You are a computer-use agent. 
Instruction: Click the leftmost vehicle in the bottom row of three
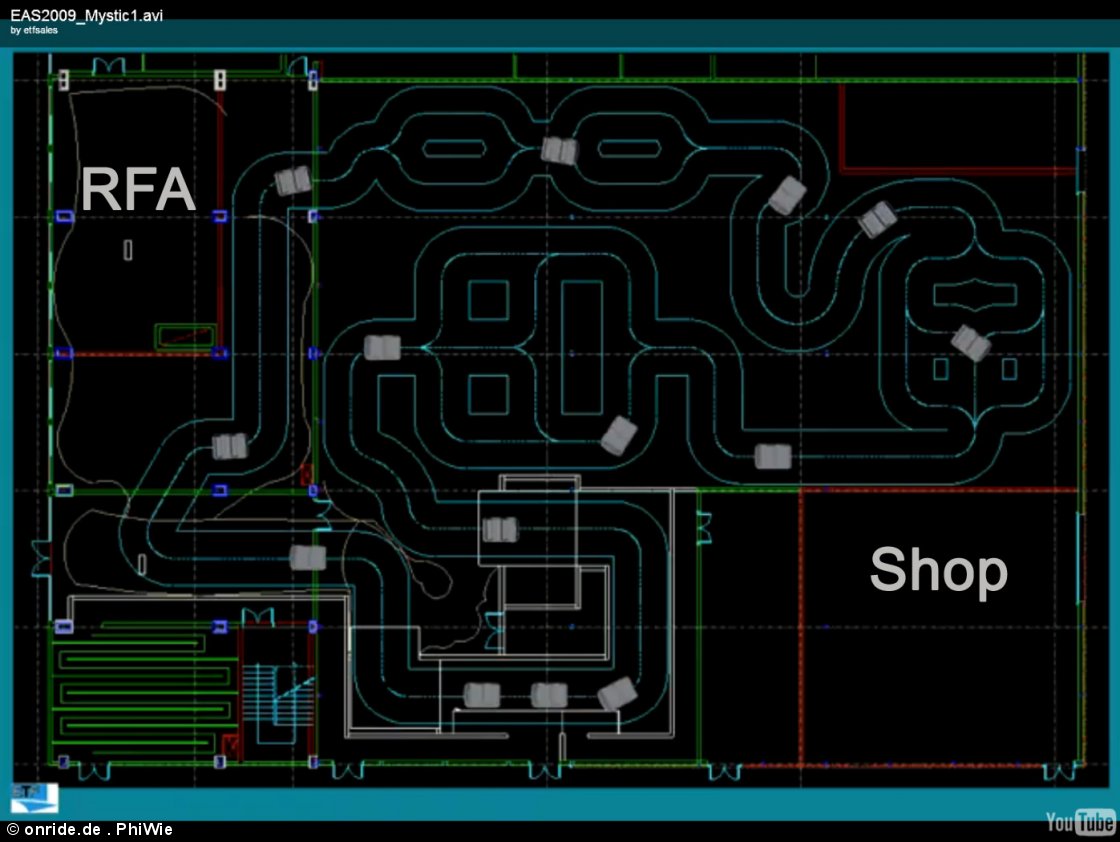482,695
